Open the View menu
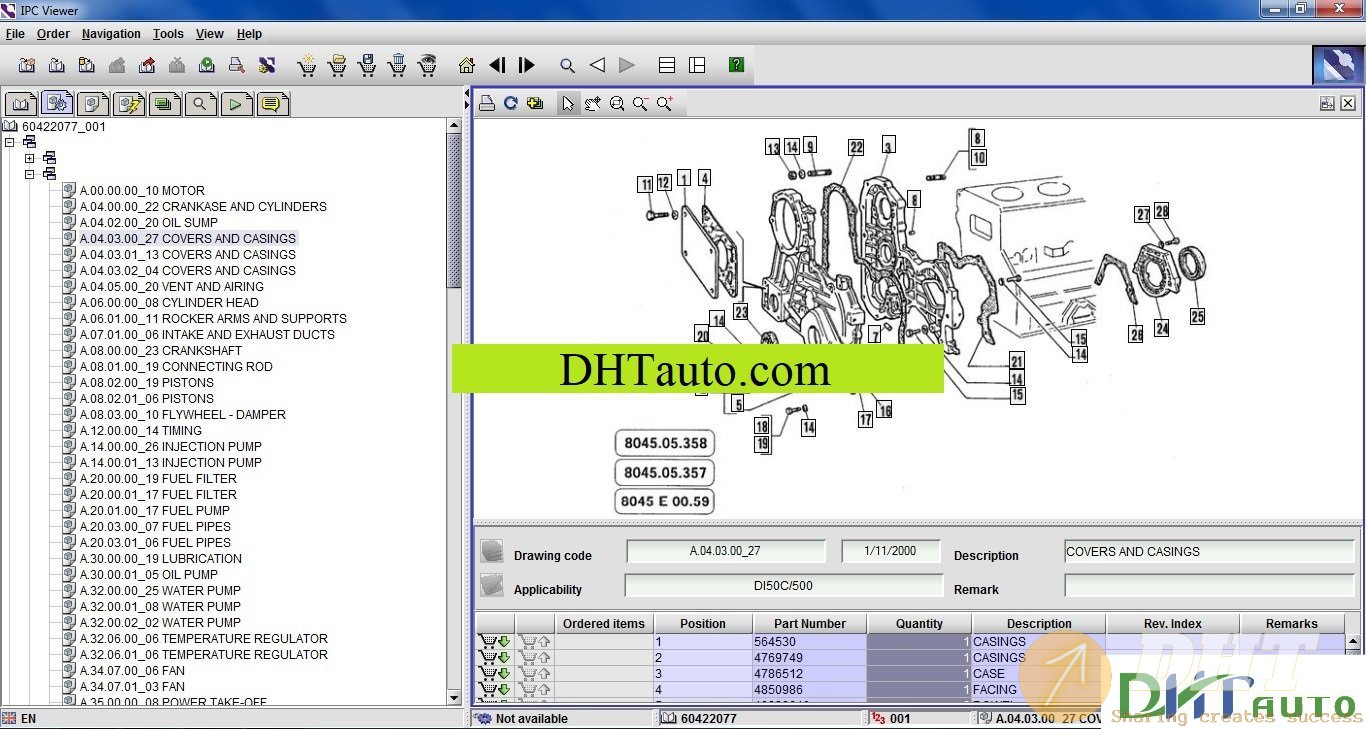The image size is (1366, 729). pos(209,34)
